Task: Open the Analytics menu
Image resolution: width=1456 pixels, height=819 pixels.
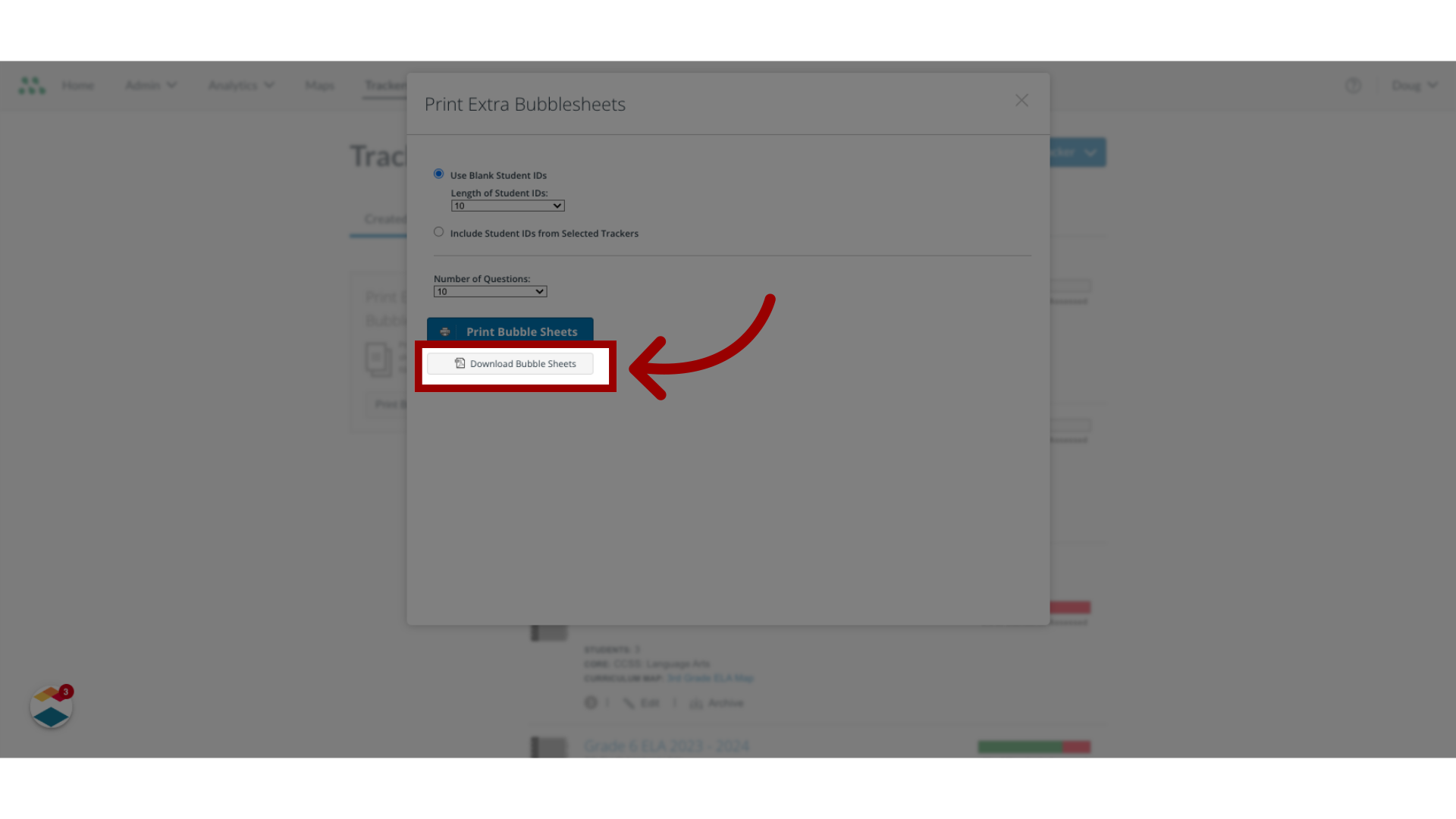Action: (x=240, y=85)
